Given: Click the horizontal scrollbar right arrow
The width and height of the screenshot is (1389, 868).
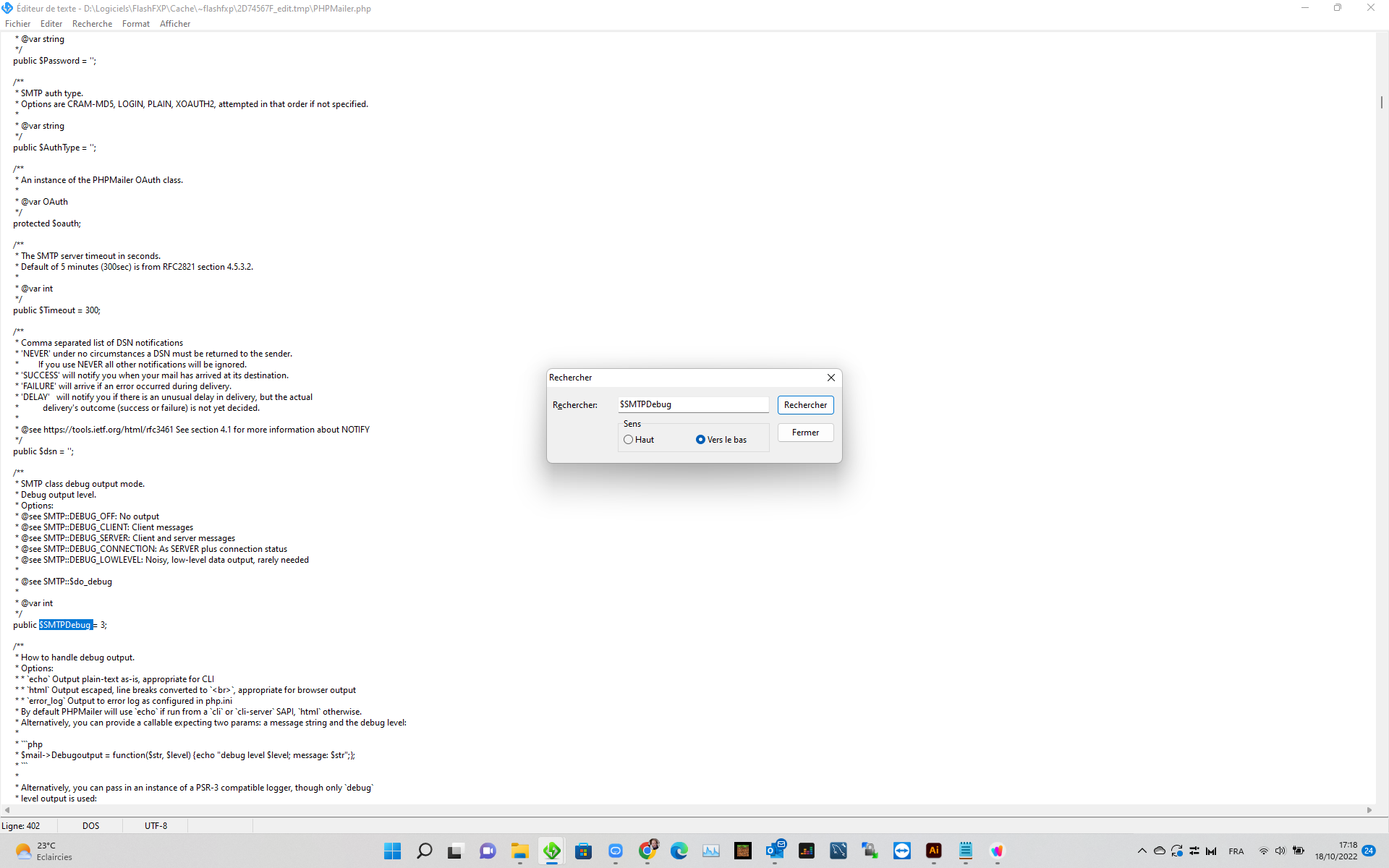Looking at the screenshot, I should coord(1369,810).
